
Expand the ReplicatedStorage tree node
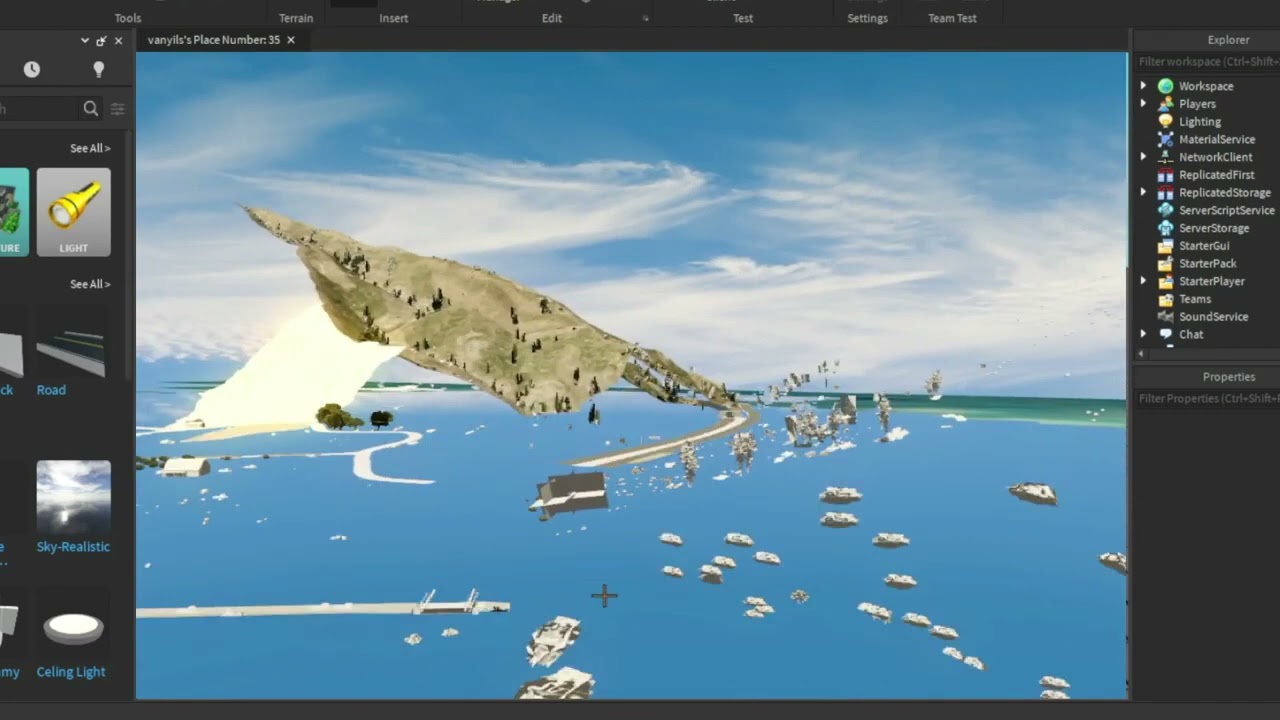1143,192
